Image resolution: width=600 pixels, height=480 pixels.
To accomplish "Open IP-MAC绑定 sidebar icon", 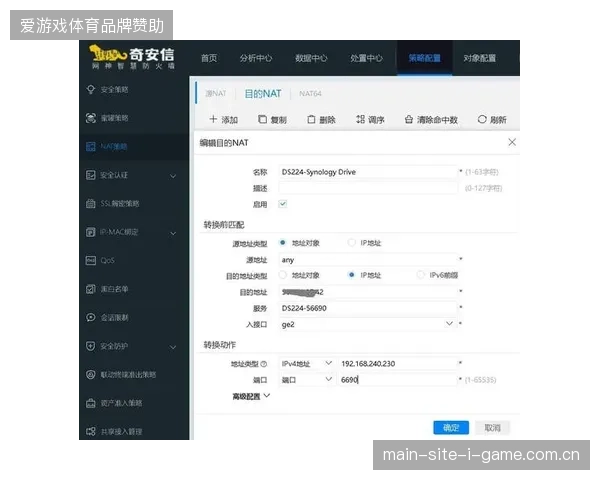I will (x=91, y=232).
